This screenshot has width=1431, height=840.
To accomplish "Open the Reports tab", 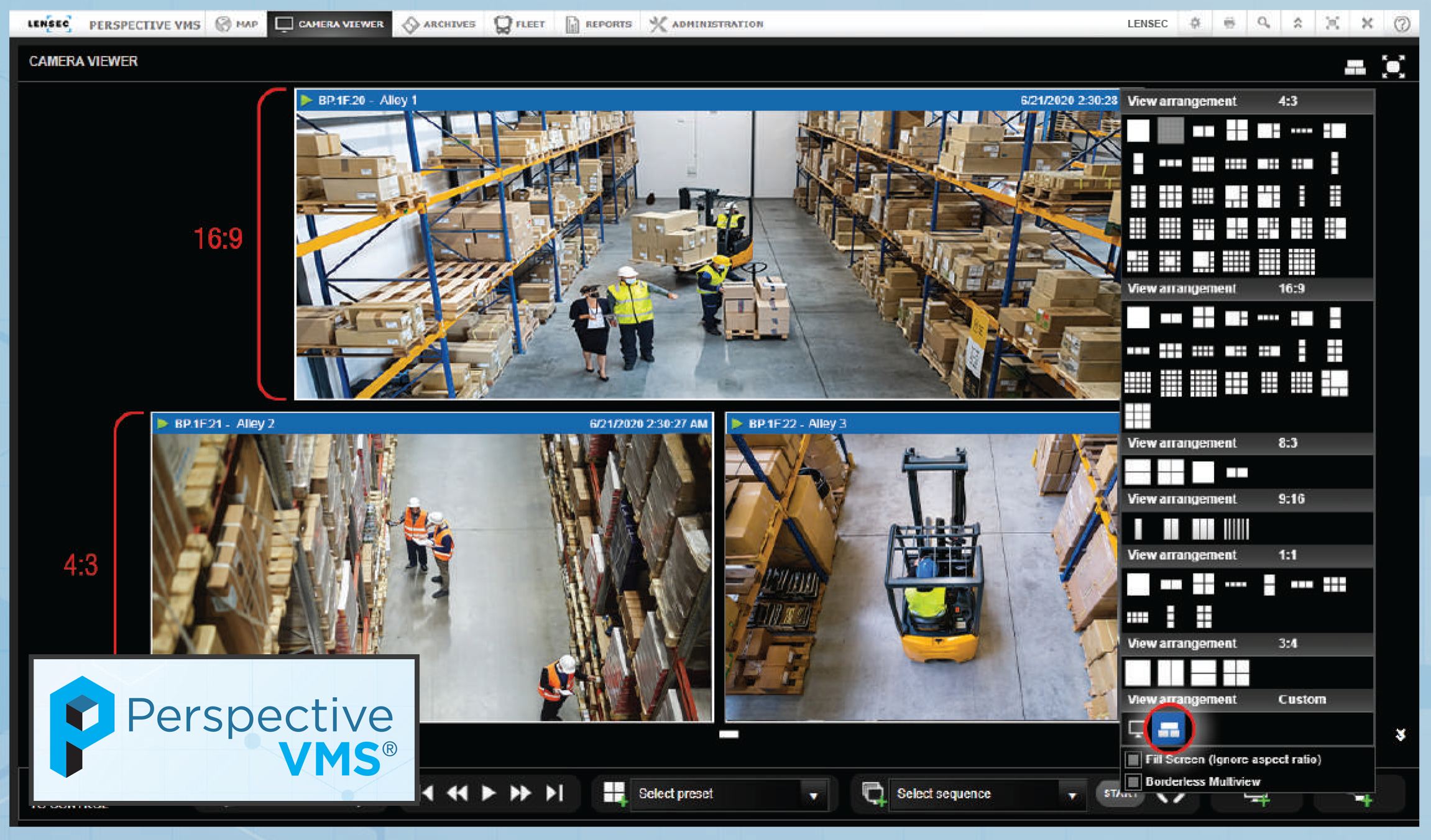I will (599, 24).
